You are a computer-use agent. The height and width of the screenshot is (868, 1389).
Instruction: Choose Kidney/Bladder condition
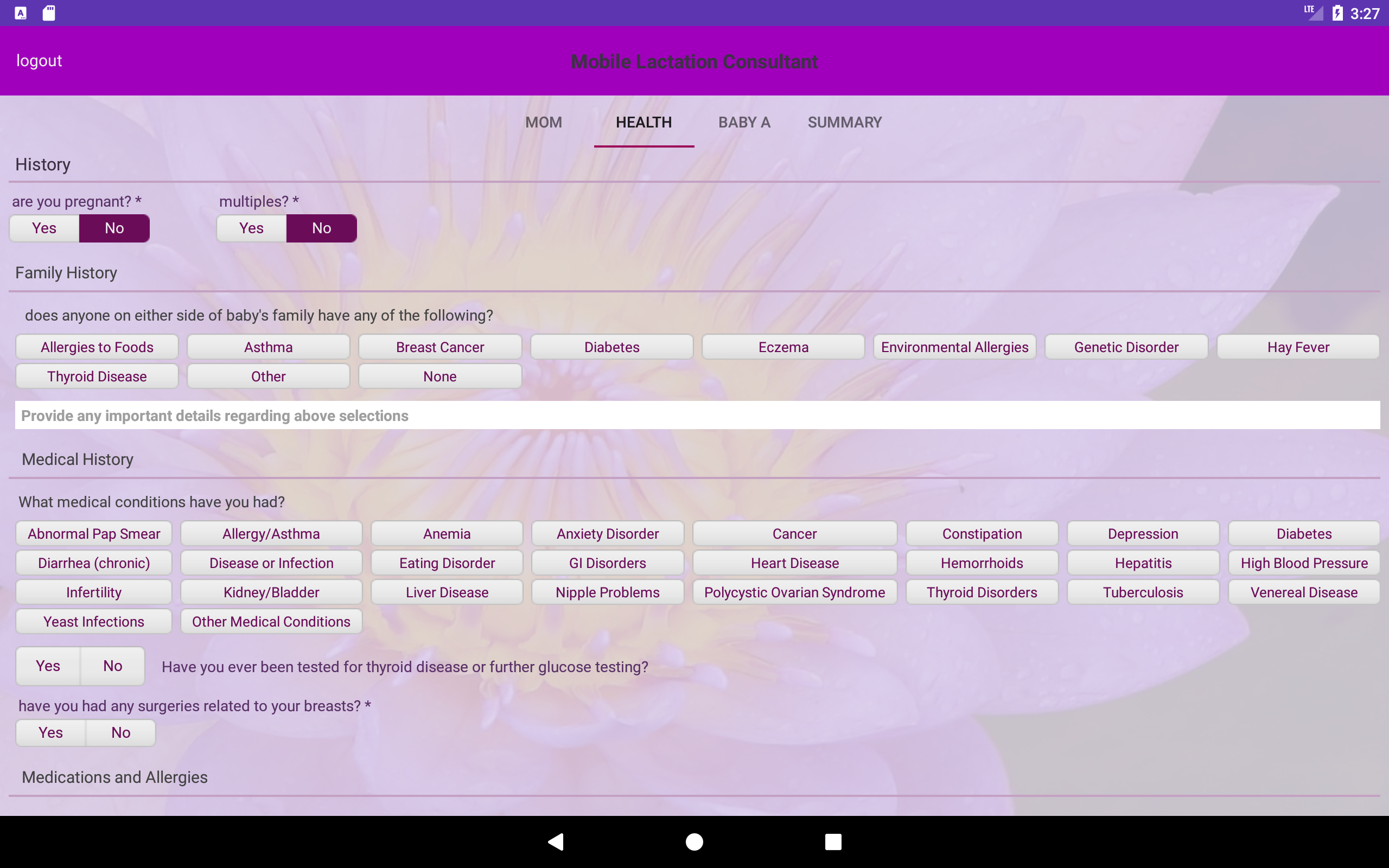271,592
